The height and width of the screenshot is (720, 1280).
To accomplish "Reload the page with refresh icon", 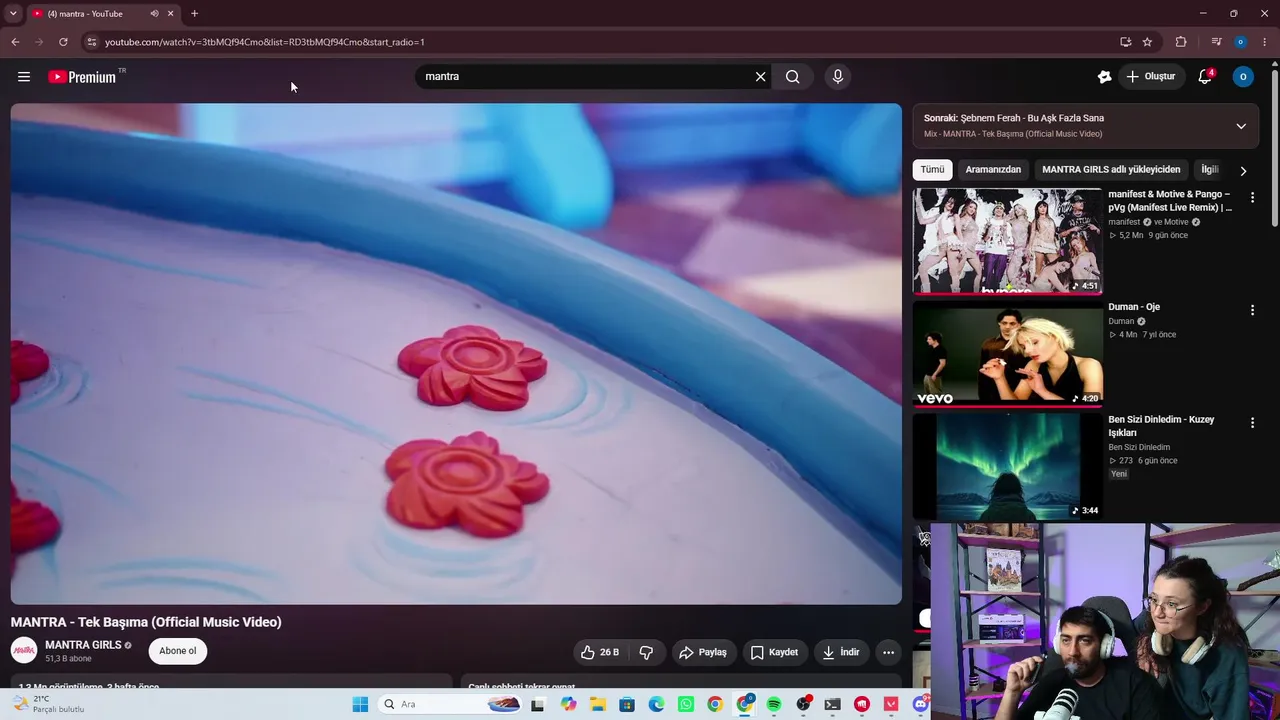I will (63, 42).
